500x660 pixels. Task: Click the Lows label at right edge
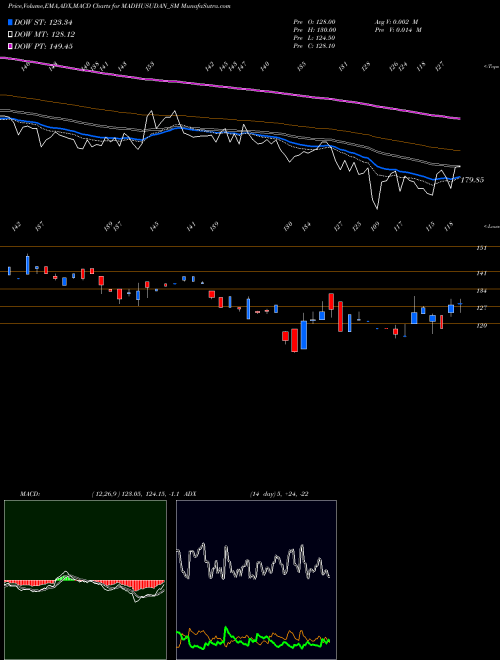pos(491,226)
